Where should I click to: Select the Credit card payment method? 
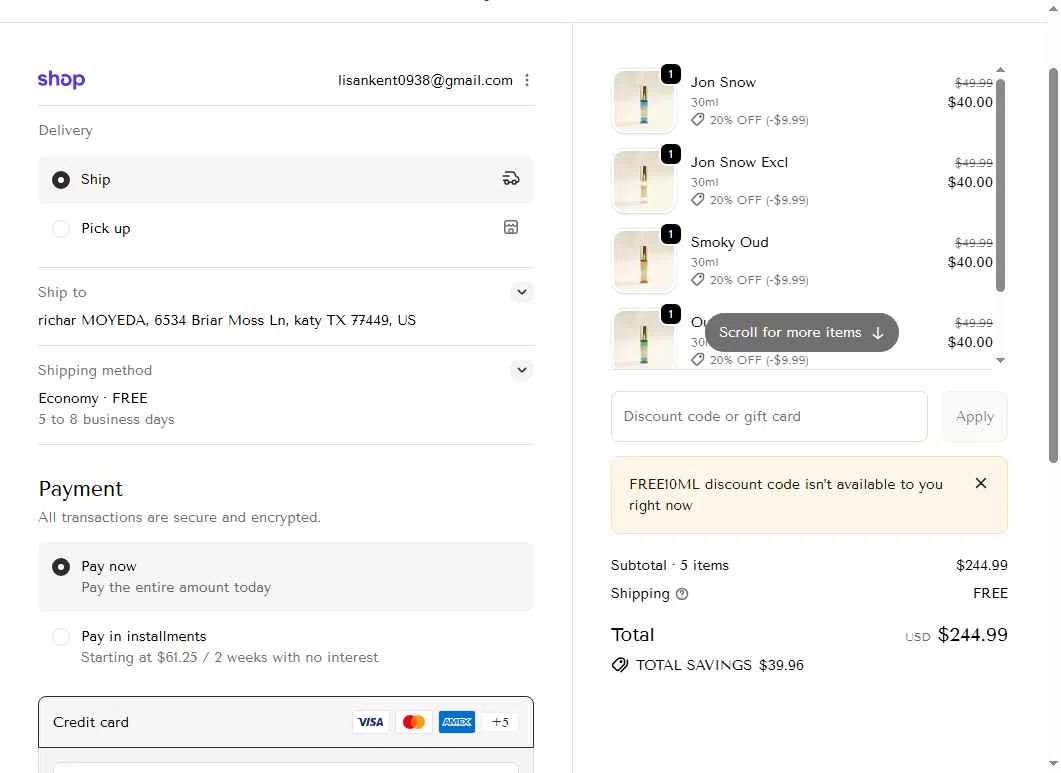click(x=286, y=722)
